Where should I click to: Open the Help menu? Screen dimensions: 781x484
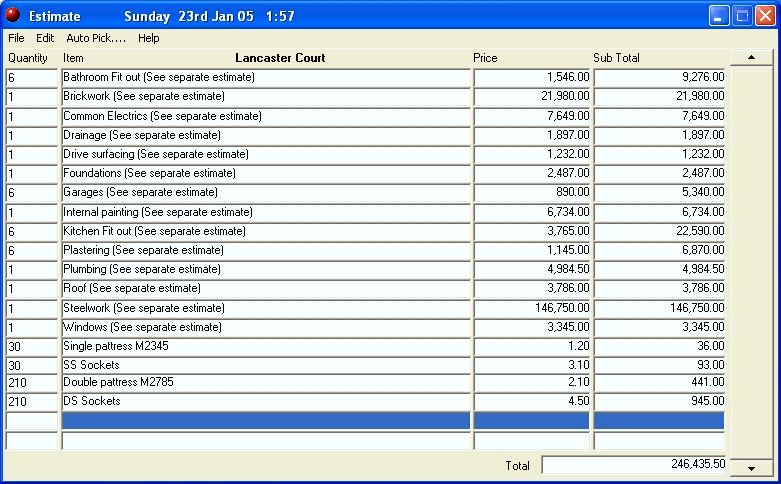(148, 38)
